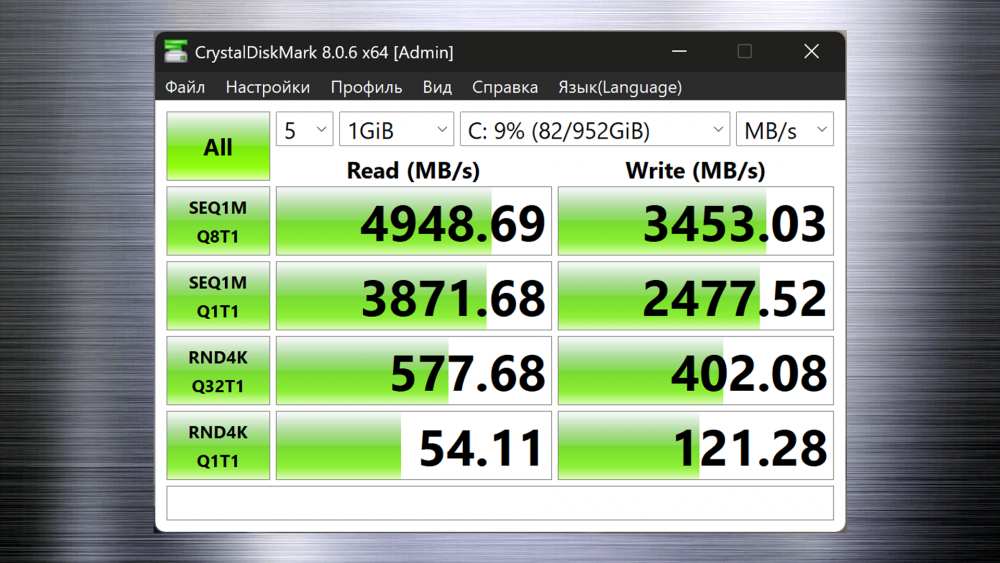Click the 2477.52 write result
Viewport: 1000px width, 563px height.
point(696,296)
